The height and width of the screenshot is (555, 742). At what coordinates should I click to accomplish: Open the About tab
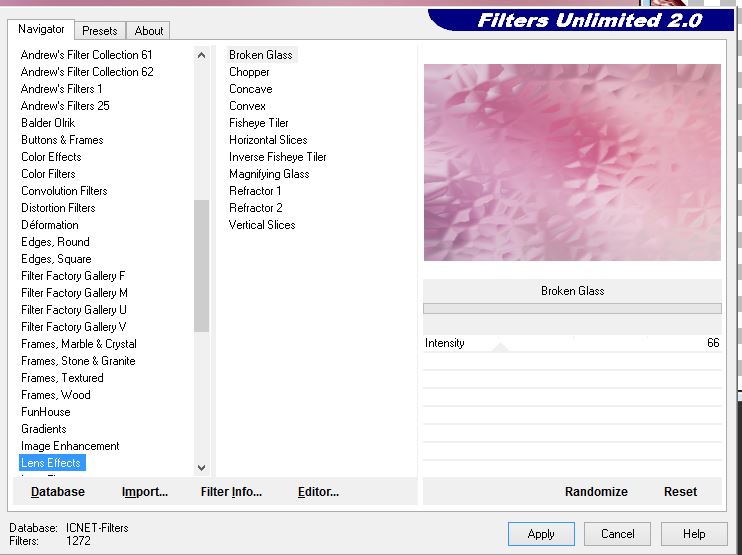149,31
